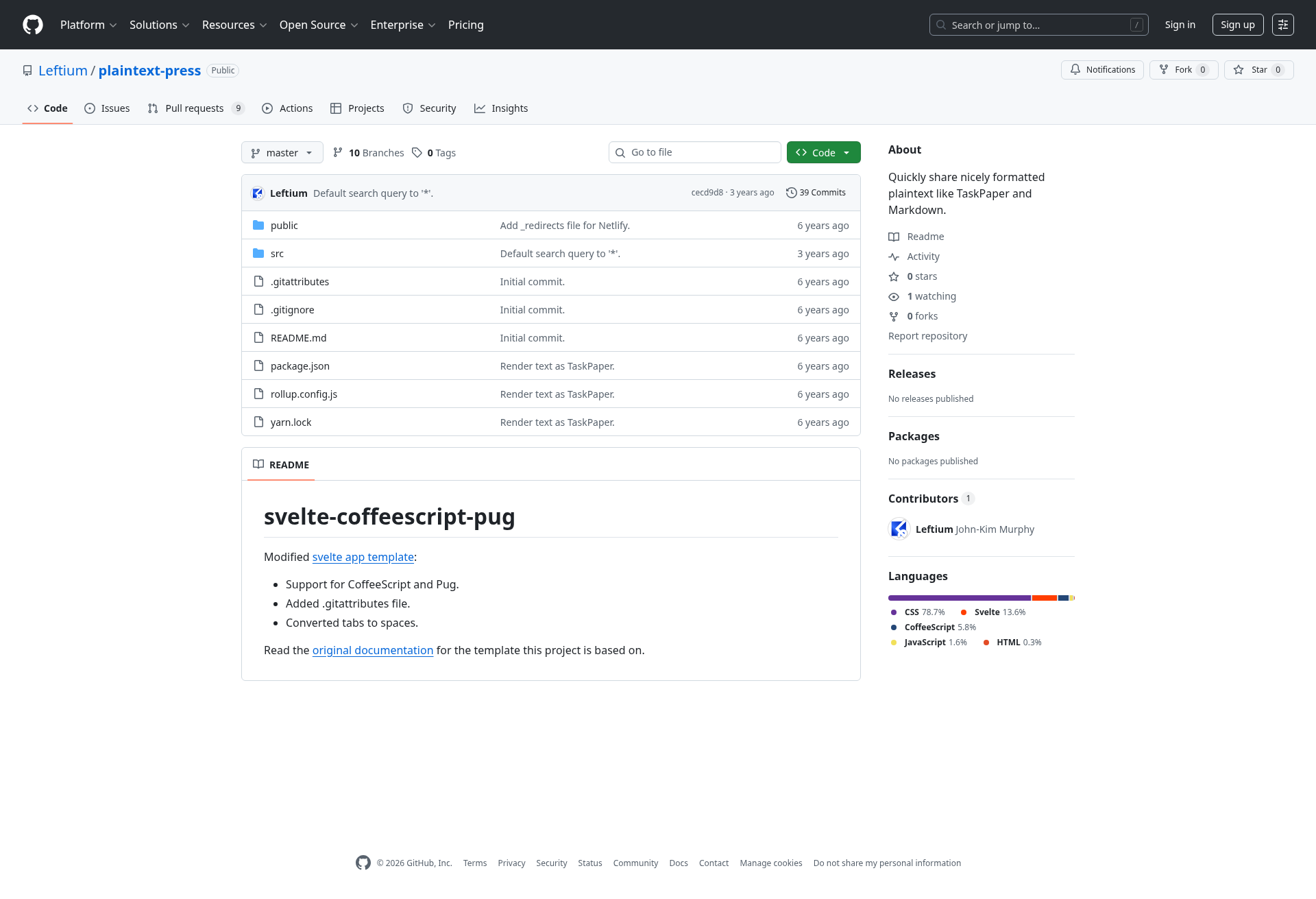Image resolution: width=1316 pixels, height=899 pixels.
Task: Open the Docs footer link
Action: [x=679, y=863]
